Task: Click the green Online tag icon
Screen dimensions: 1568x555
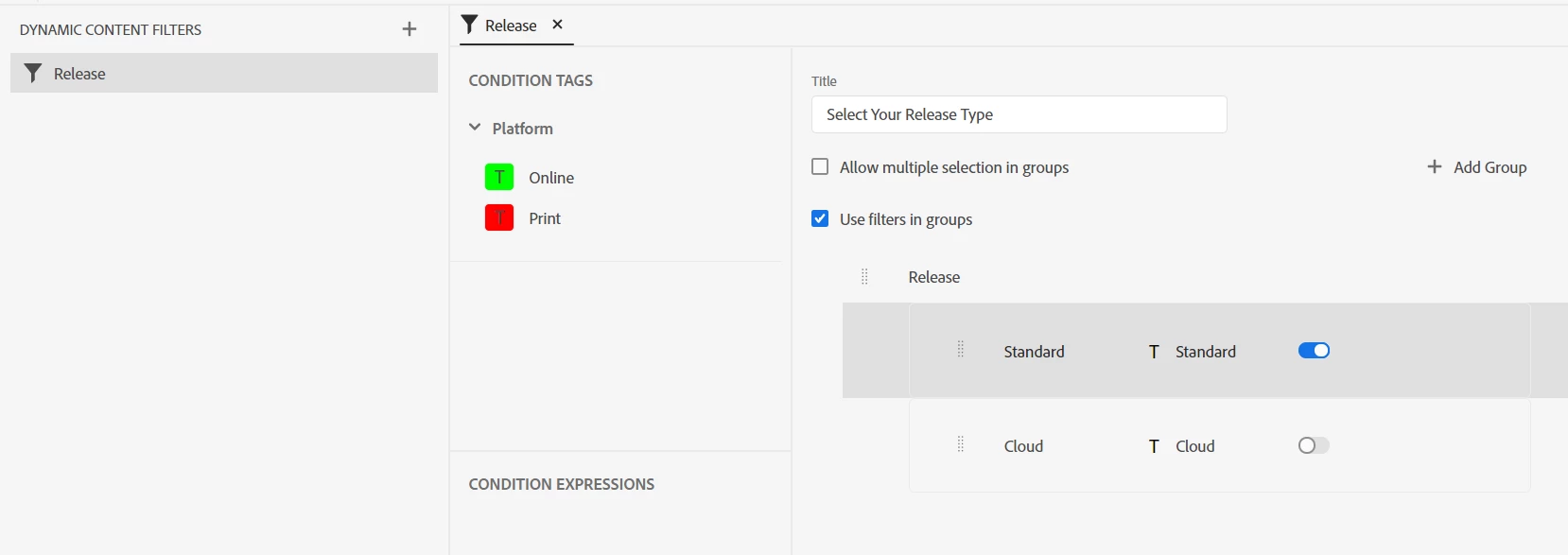Action: tap(499, 178)
